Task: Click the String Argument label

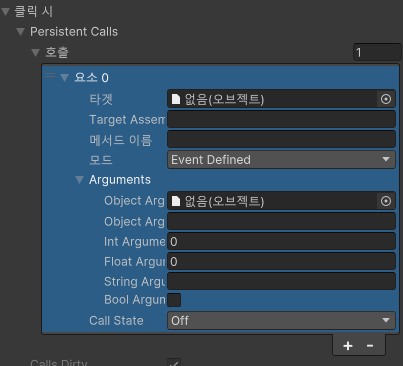Action: [x=135, y=282]
